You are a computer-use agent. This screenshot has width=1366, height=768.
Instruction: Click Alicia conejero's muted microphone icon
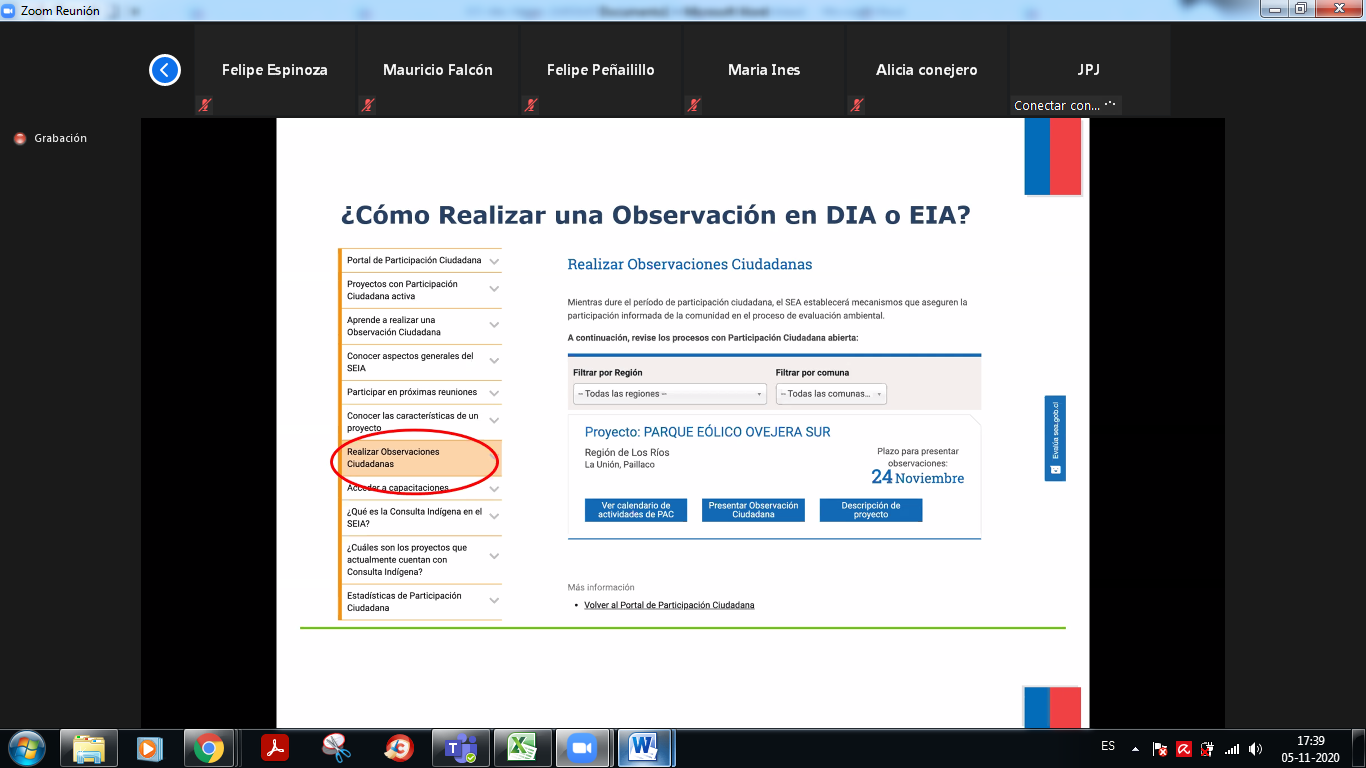pyautogui.click(x=857, y=105)
